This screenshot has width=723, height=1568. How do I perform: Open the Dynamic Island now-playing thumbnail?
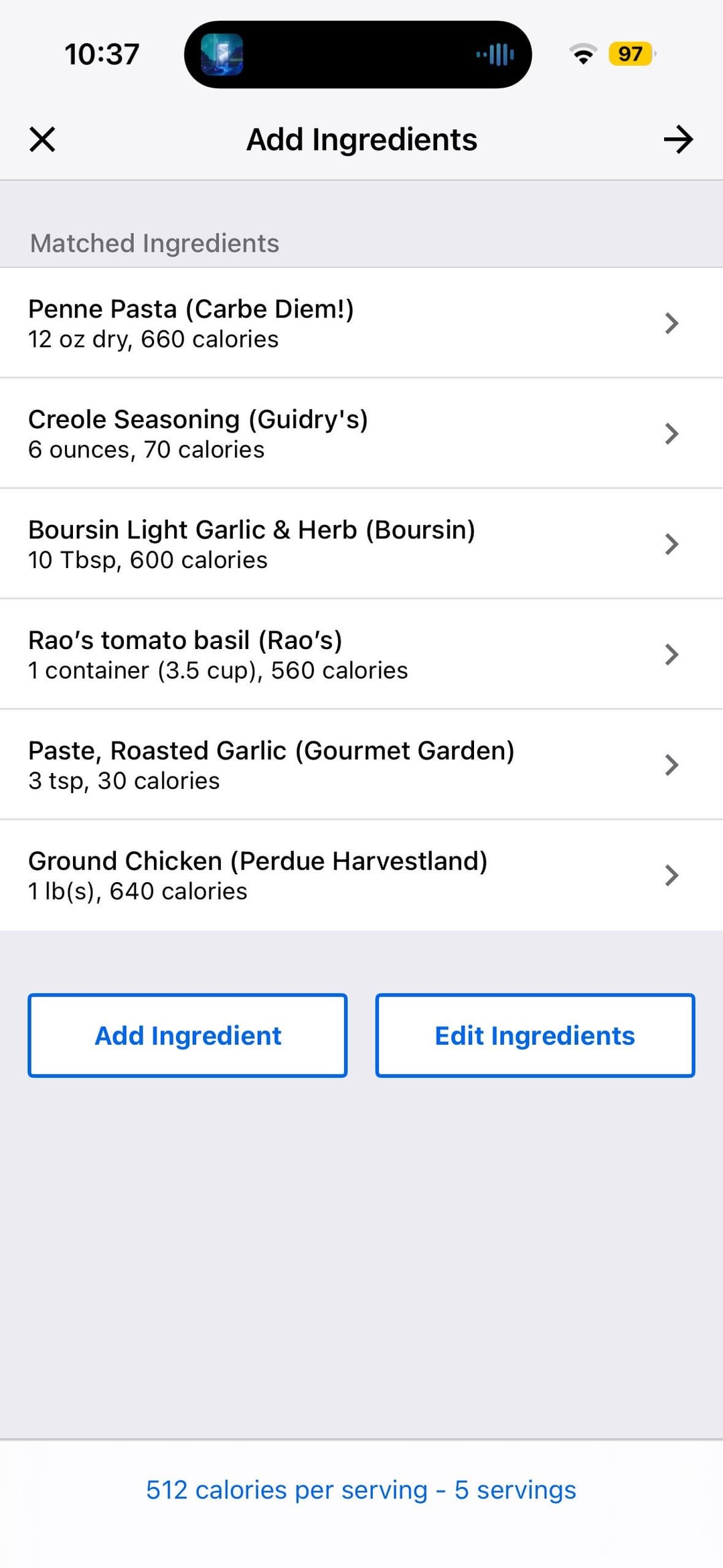(x=222, y=54)
